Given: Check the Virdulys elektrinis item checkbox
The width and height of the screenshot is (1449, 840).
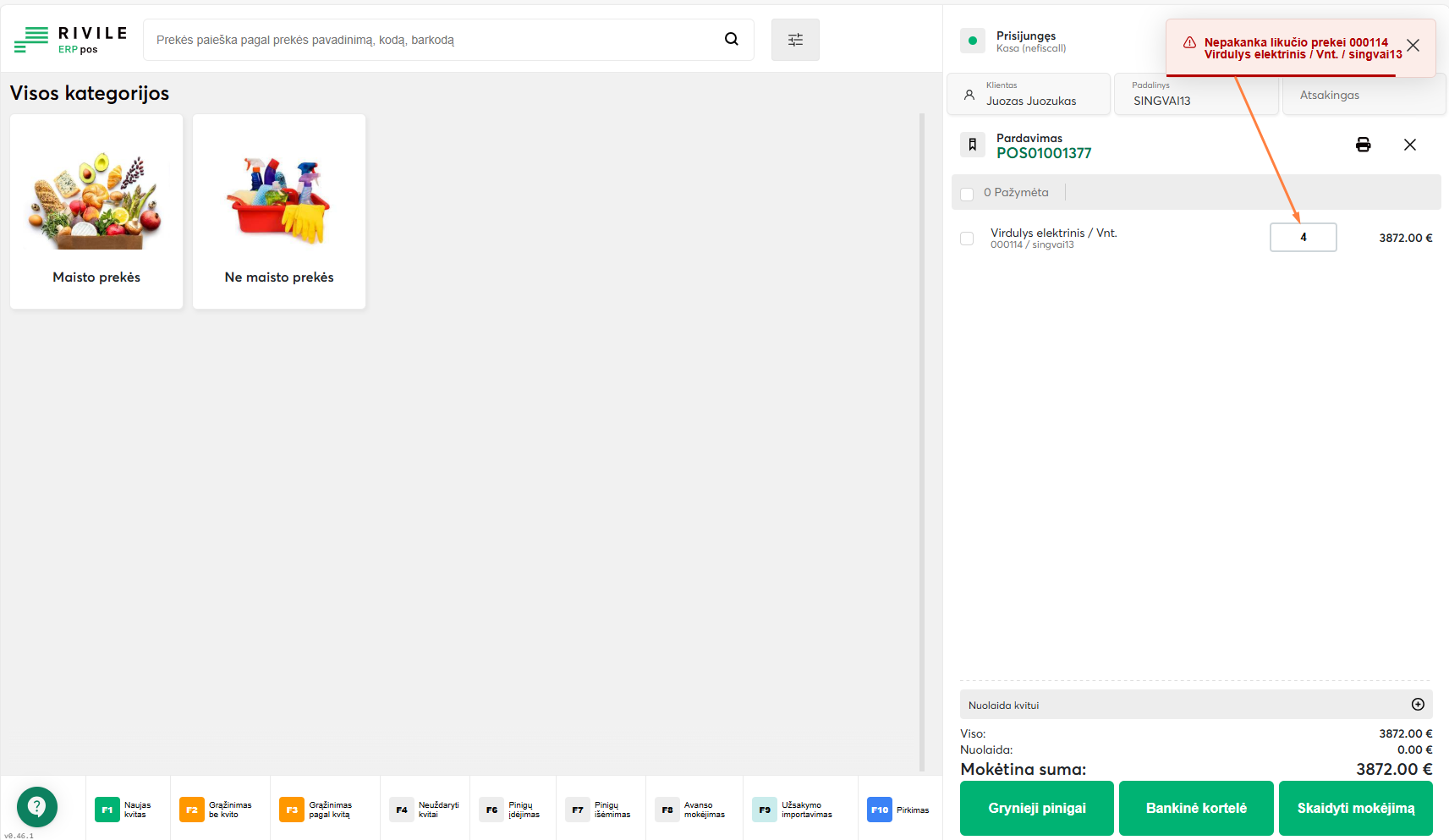Looking at the screenshot, I should (x=967, y=239).
